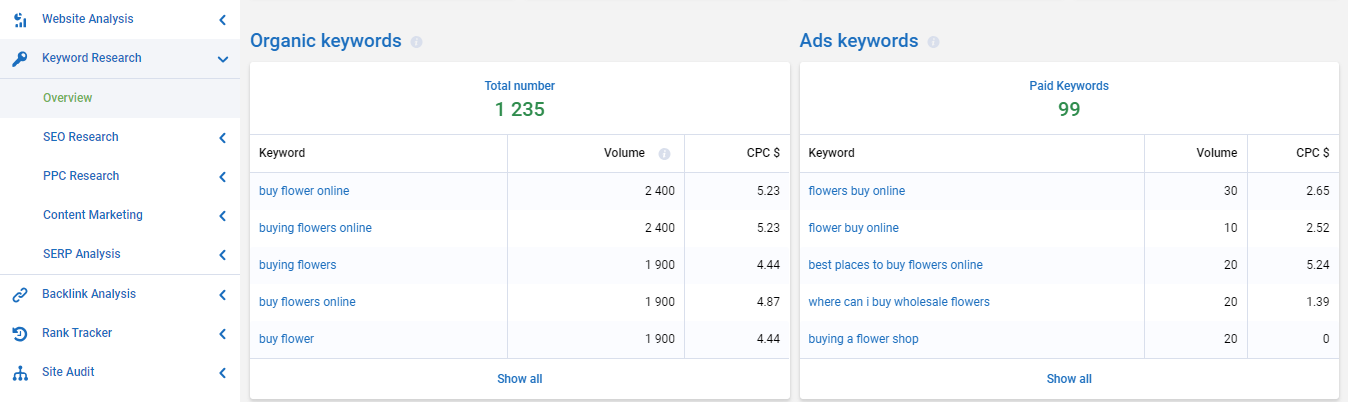Click the Site Audit hierarchy icon
The height and width of the screenshot is (402, 1348).
click(20, 373)
